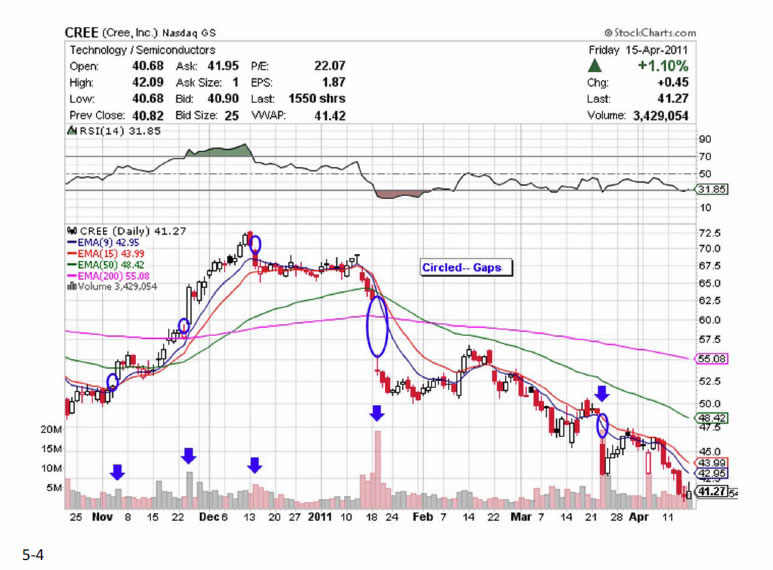Click the RSI axis label 70
This screenshot has width=773, height=570.
click(x=705, y=156)
